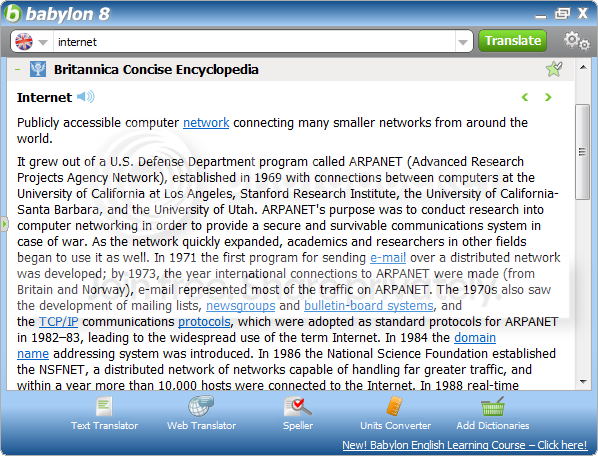
Task: Collapse the Britannica Concise Encyclopedia section
Action: point(17,69)
